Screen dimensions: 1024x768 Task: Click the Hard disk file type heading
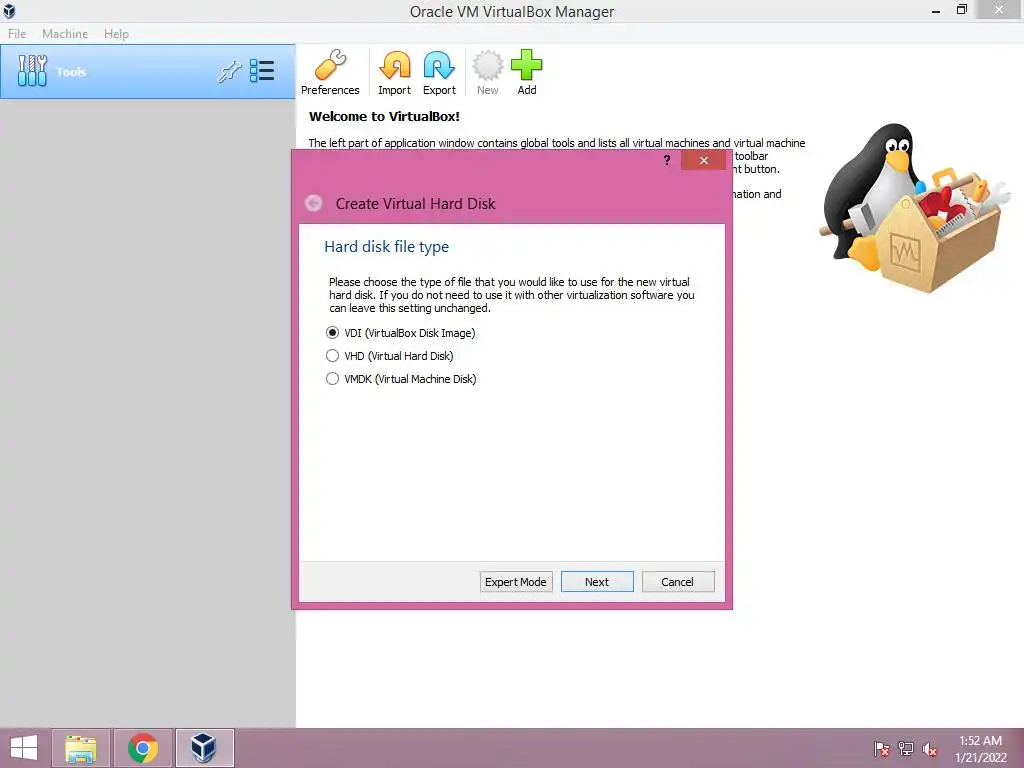[387, 246]
